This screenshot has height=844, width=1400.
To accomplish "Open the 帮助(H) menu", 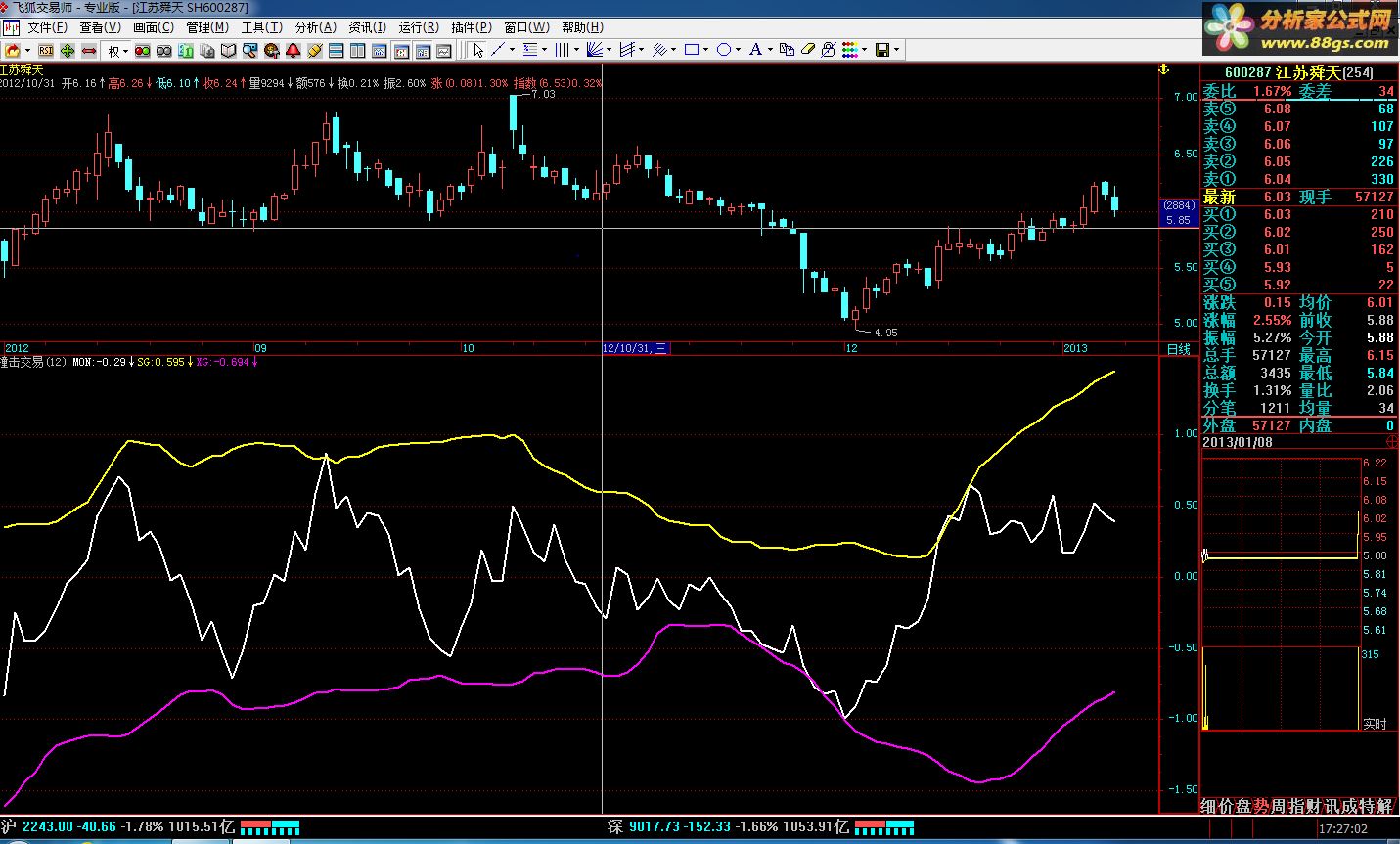I will [582, 27].
